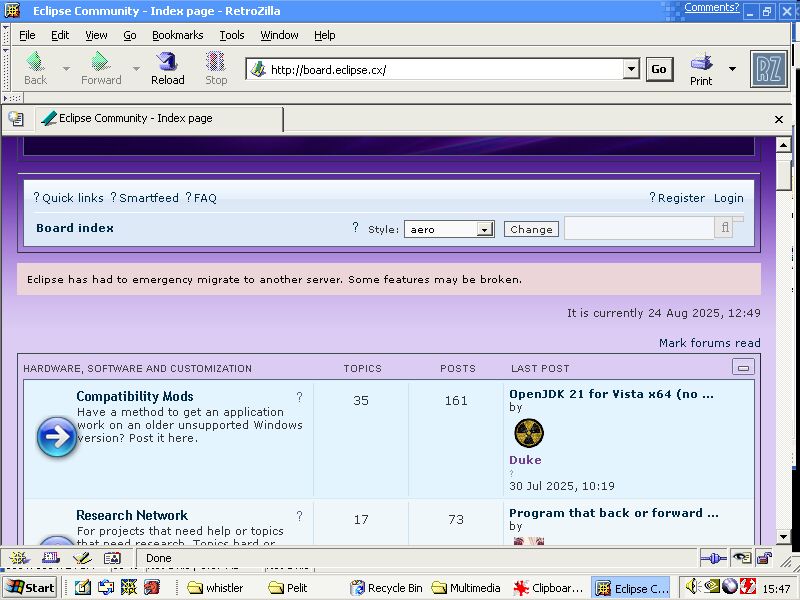
Task: Click the new tab icon left of tab
Action: point(16,119)
